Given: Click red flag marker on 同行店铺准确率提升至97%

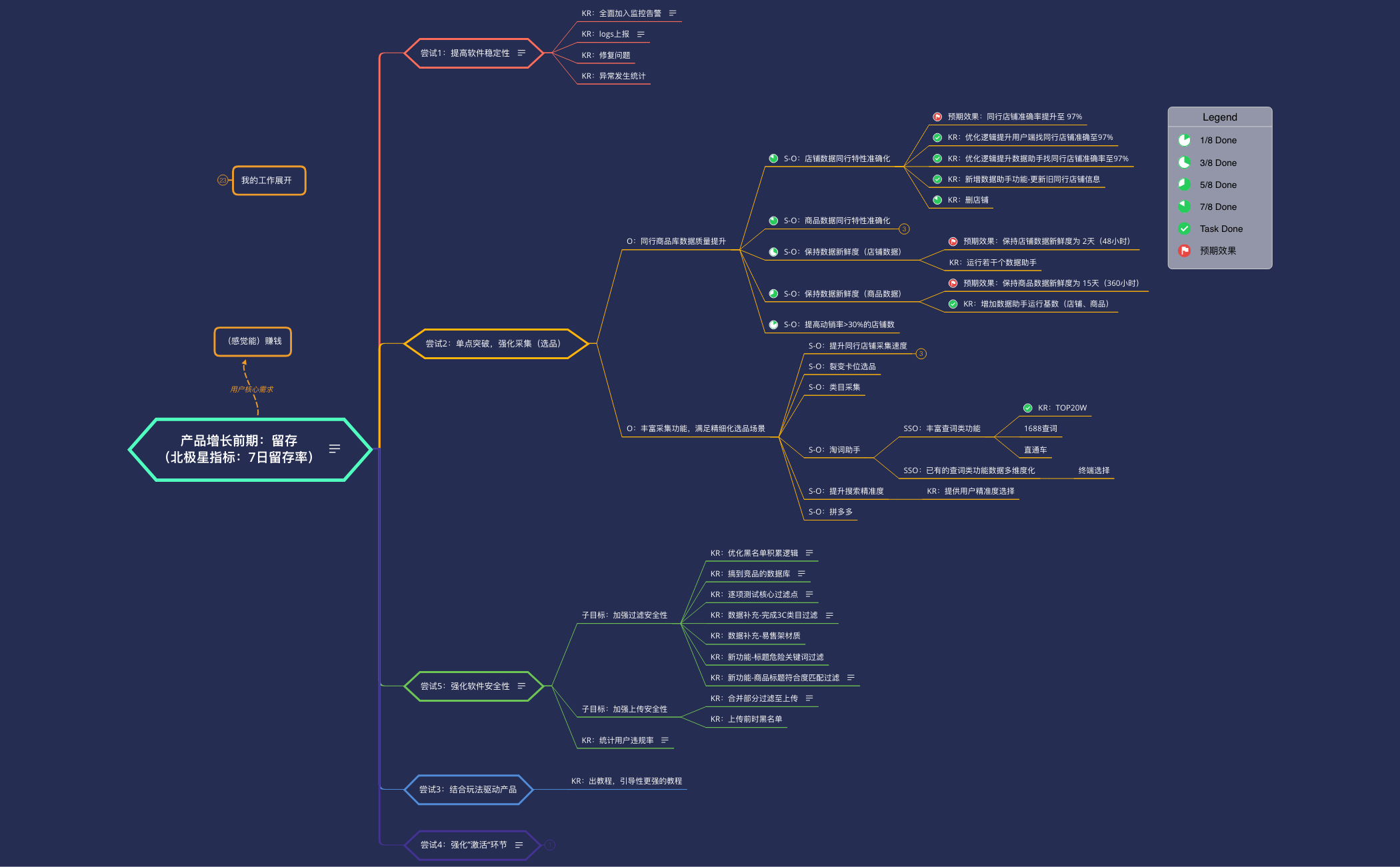Looking at the screenshot, I should coord(937,117).
